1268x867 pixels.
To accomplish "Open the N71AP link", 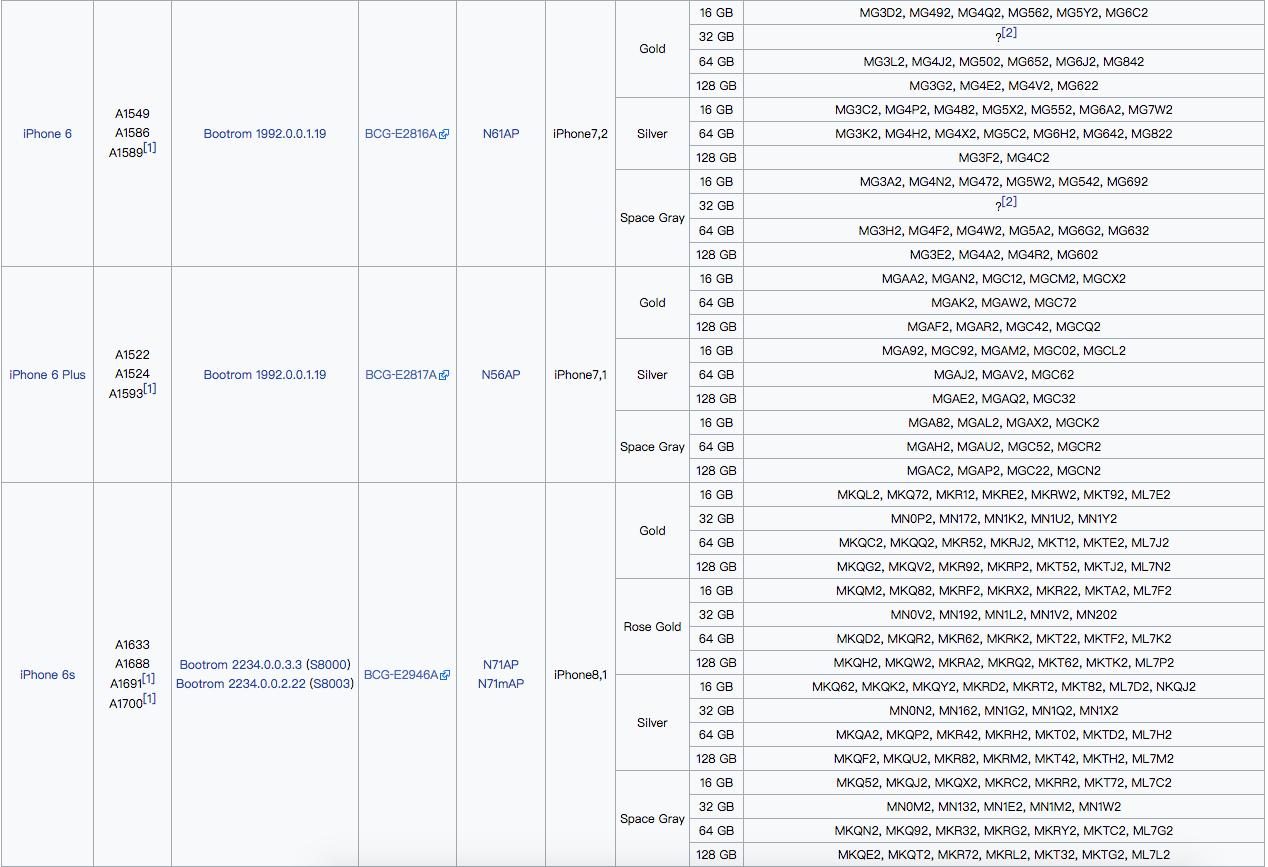I will tap(500, 665).
